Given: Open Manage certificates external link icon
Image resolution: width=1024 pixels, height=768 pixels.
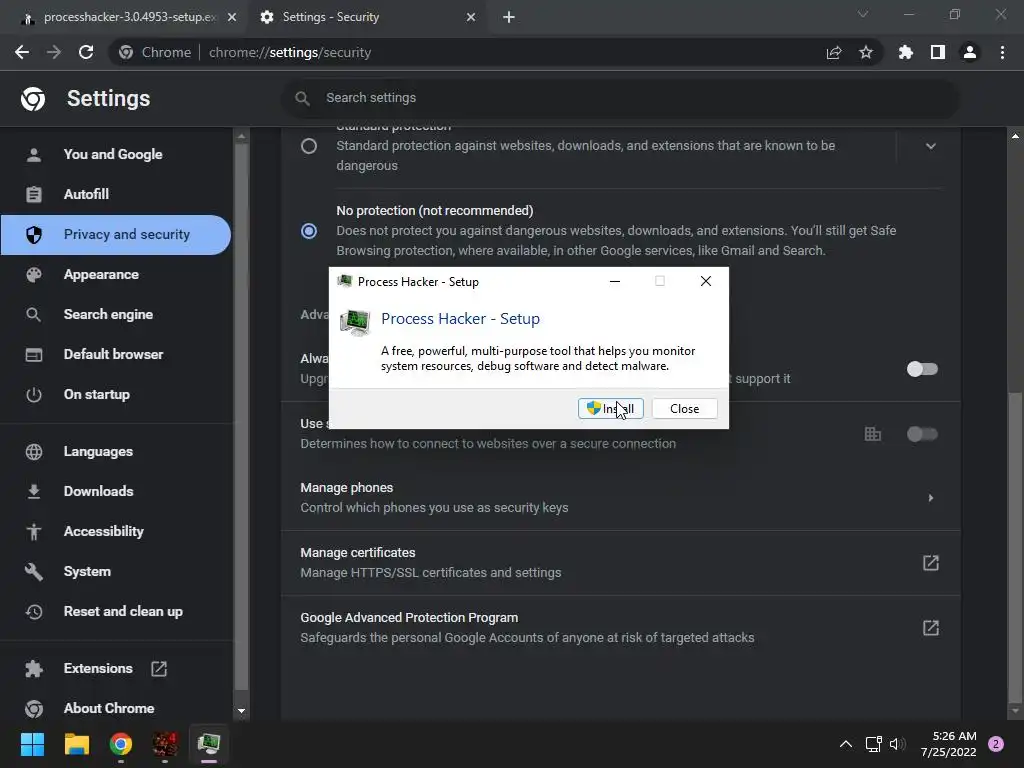Looking at the screenshot, I should pyautogui.click(x=931, y=563).
